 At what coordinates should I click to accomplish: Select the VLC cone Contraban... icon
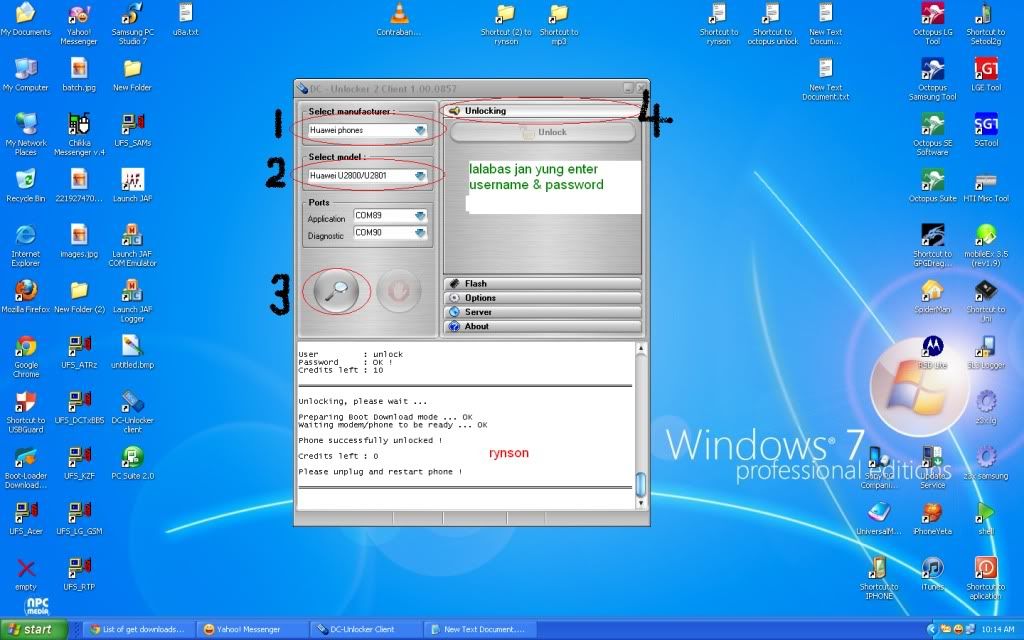pyautogui.click(x=399, y=20)
